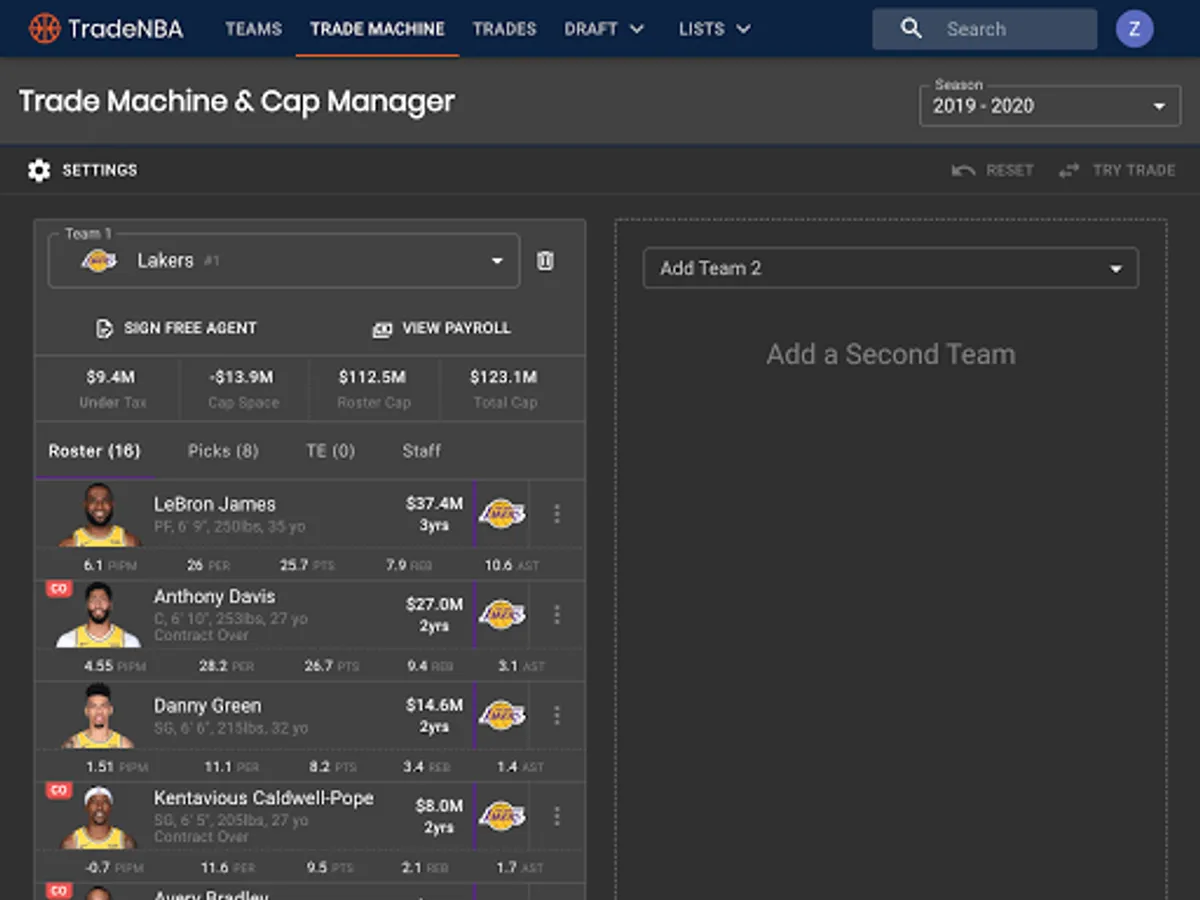
Task: Click Anthony Davis's 28.2 PER stat
Action: 227,666
